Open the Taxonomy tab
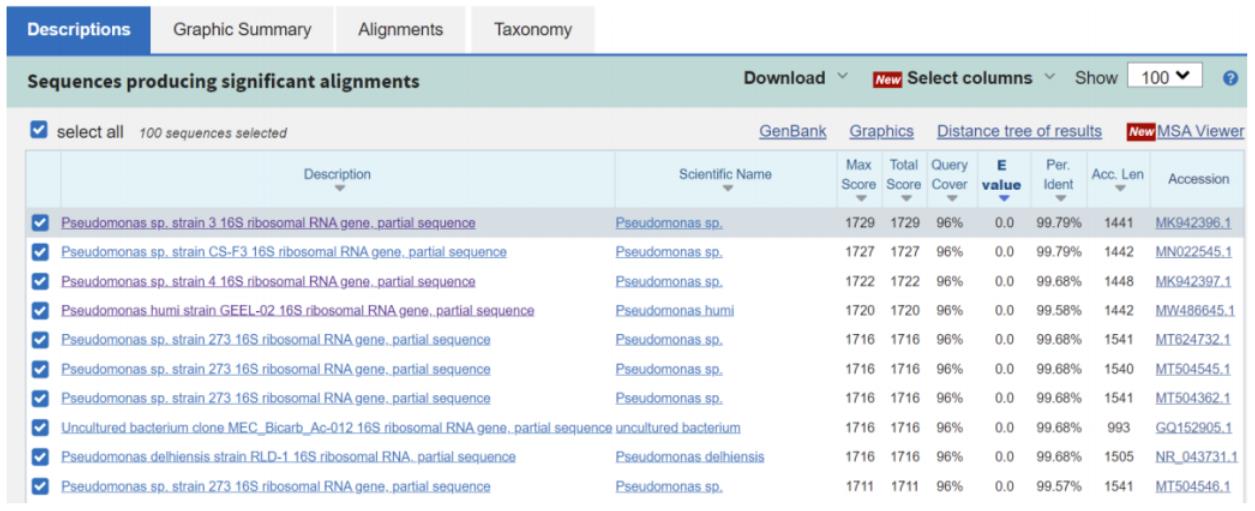 [x=531, y=30]
